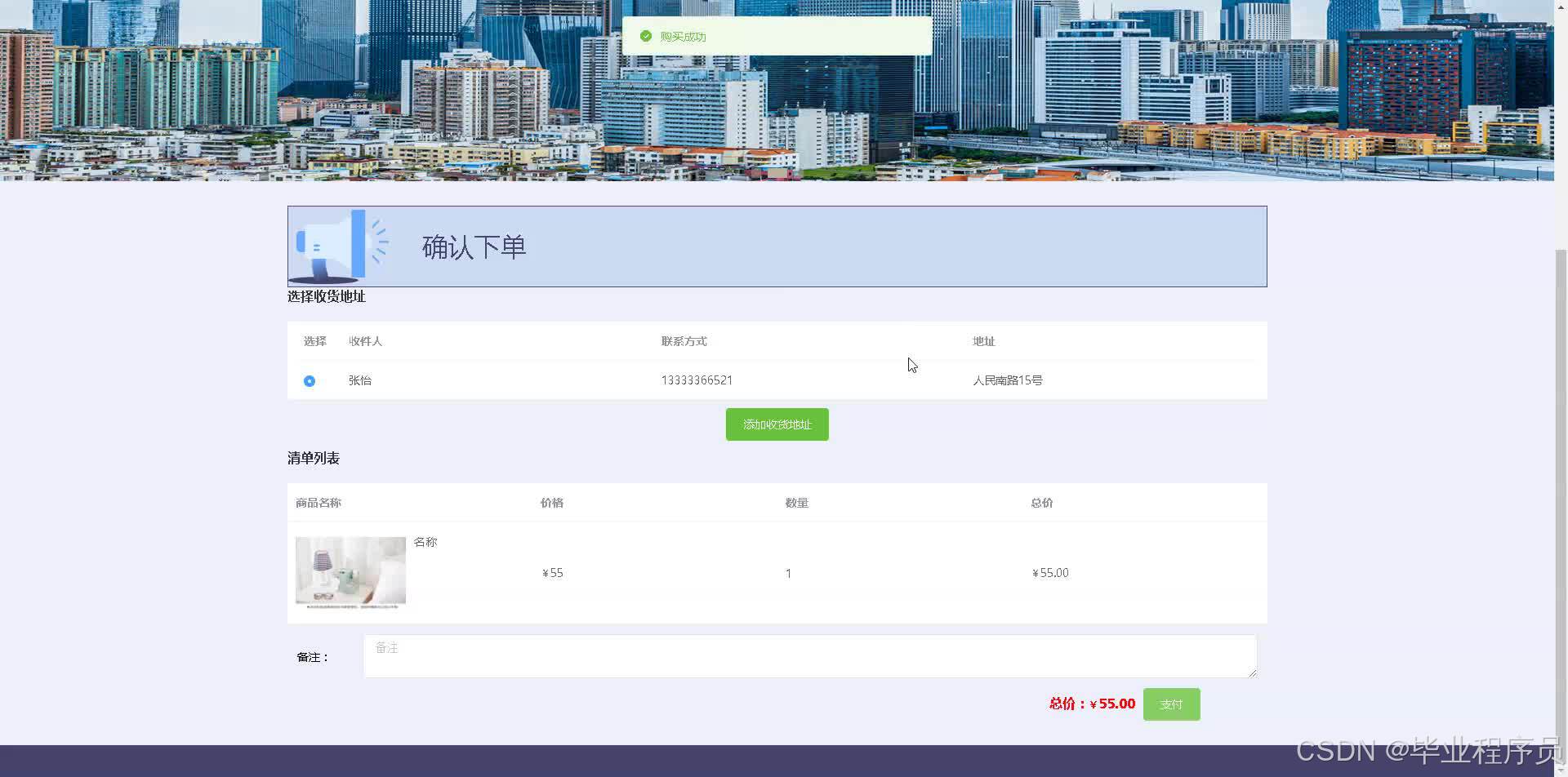Open the product thumbnail image
1568x777 pixels.
[x=350, y=573]
